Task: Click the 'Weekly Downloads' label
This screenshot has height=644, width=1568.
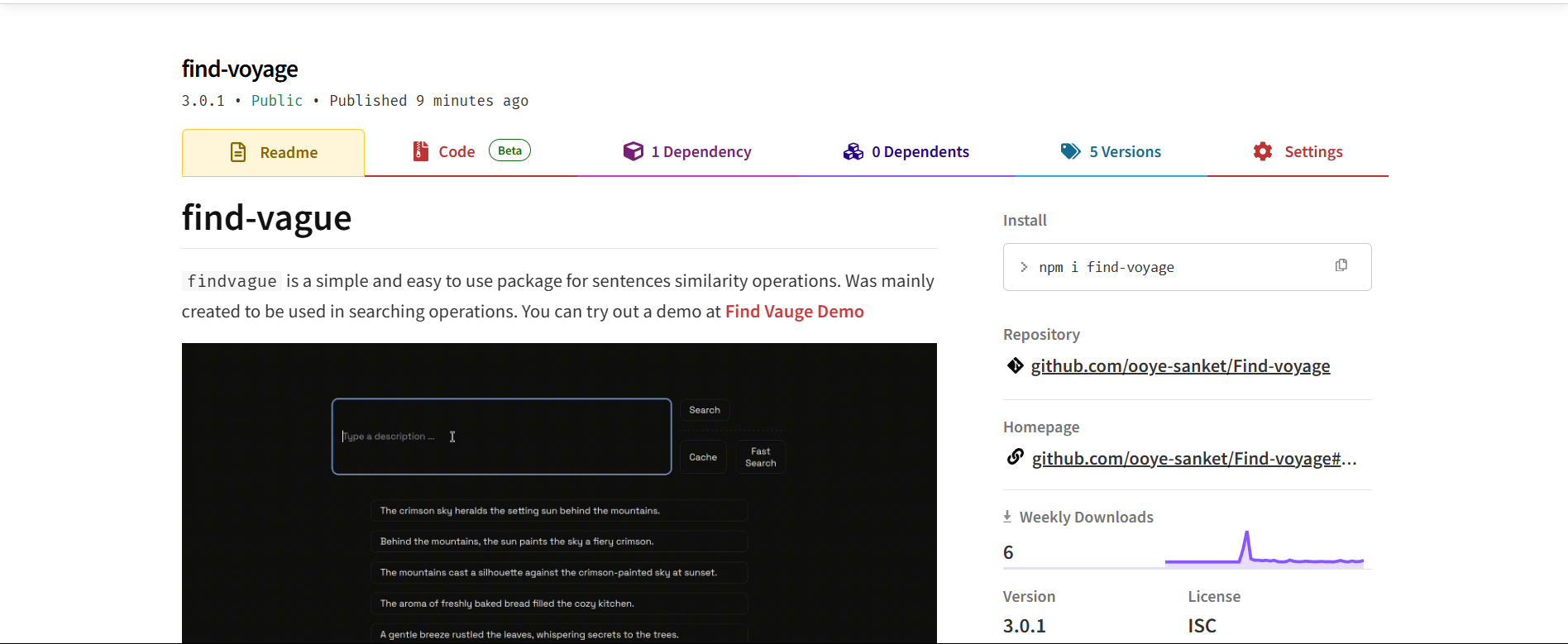Action: 1086,518
